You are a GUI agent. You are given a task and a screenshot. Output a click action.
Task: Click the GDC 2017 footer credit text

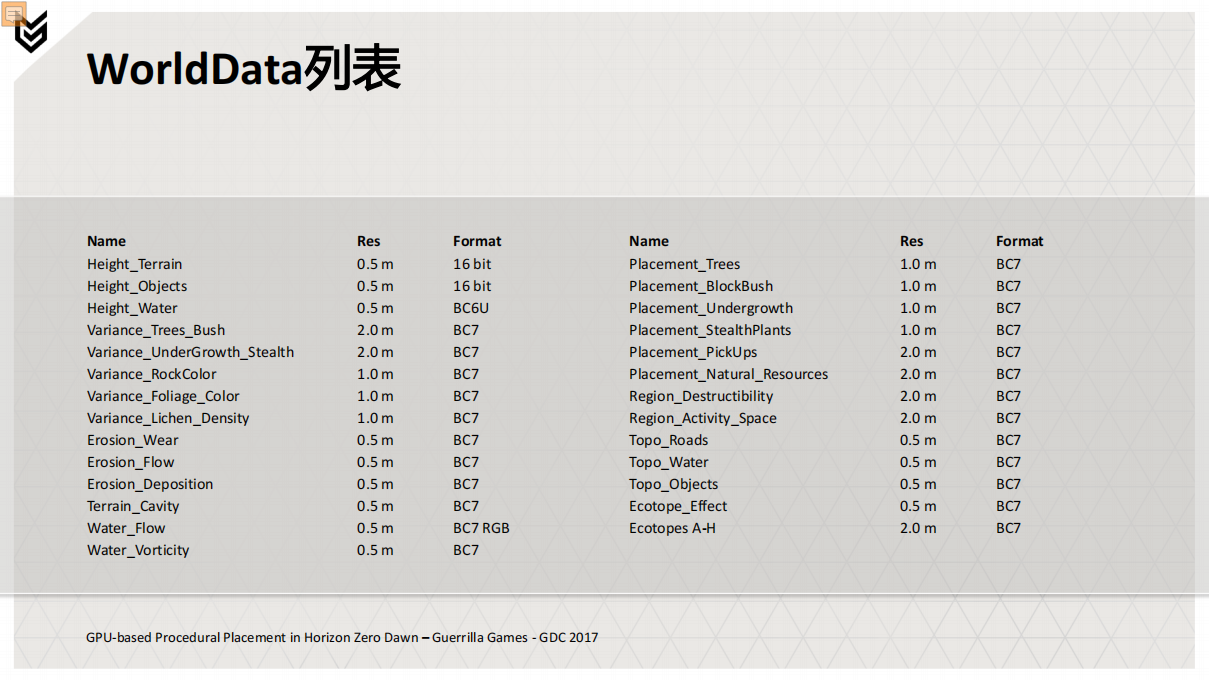(570, 637)
